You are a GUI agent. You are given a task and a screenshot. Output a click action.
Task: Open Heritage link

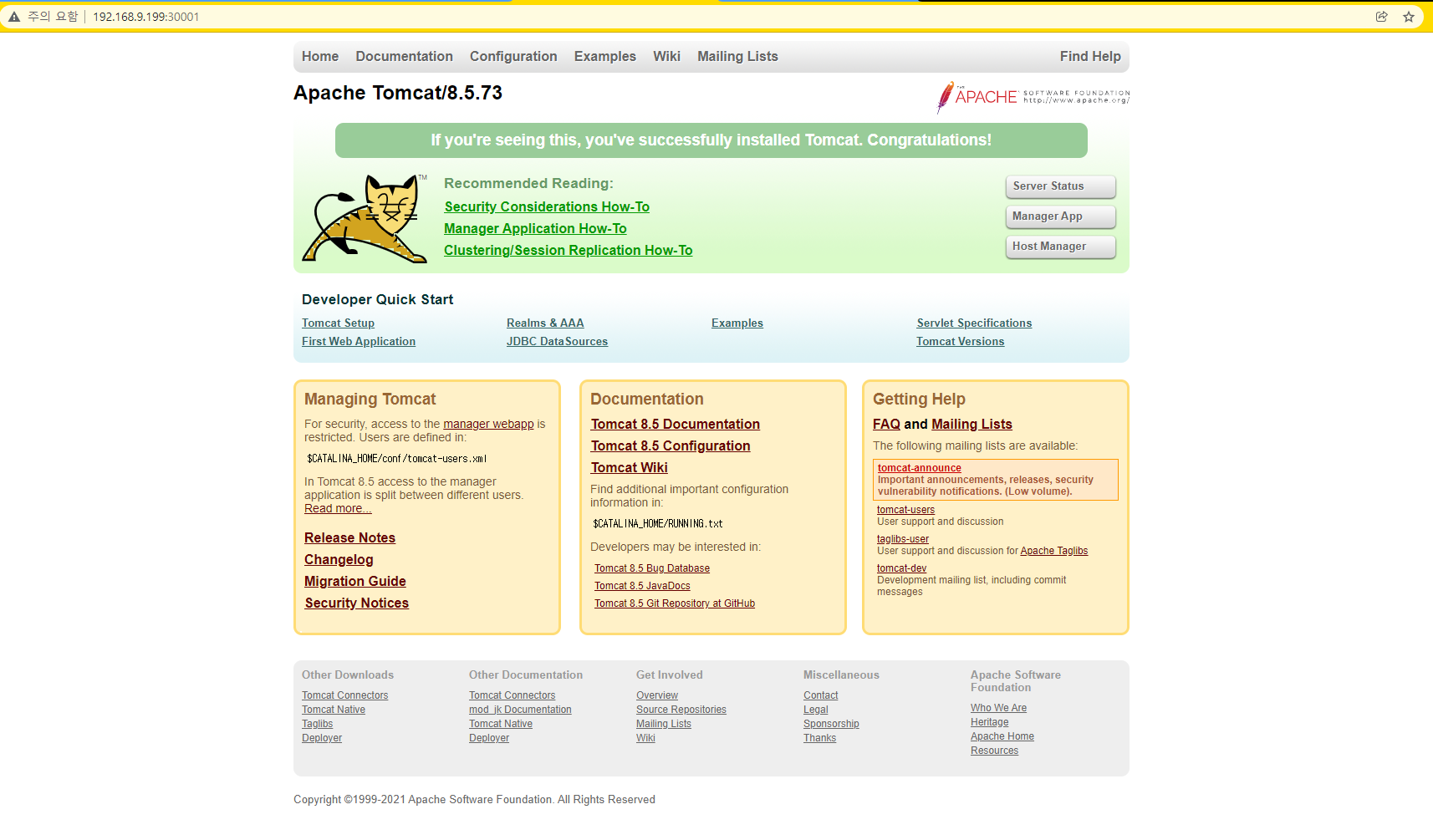[x=989, y=722]
